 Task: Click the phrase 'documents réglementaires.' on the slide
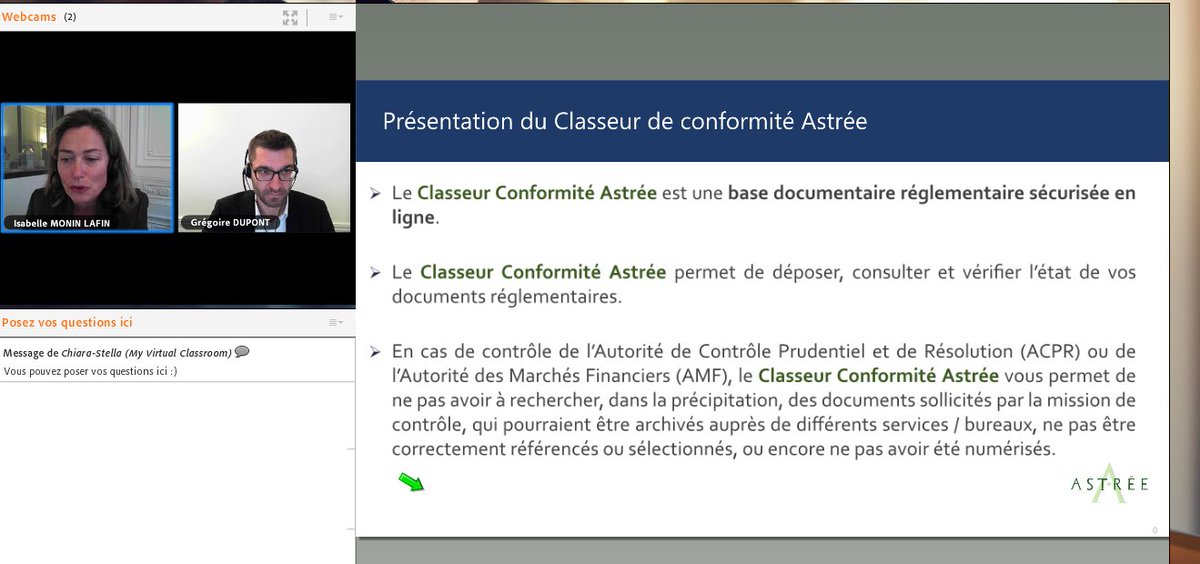coord(506,297)
